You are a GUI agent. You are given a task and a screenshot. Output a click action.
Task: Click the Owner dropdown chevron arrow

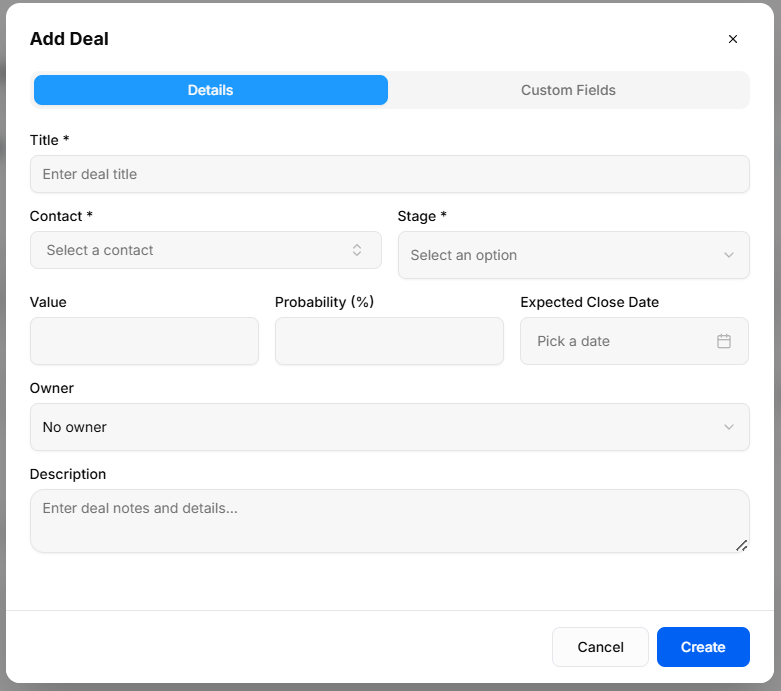pyautogui.click(x=729, y=427)
